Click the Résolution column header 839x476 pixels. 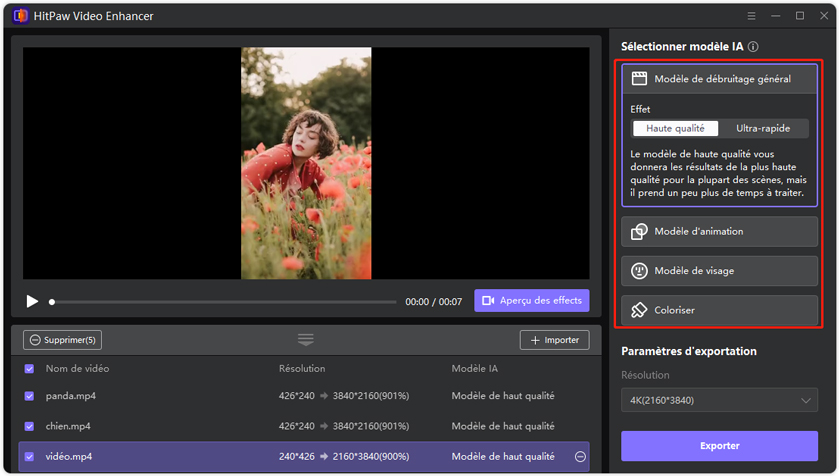(302, 369)
